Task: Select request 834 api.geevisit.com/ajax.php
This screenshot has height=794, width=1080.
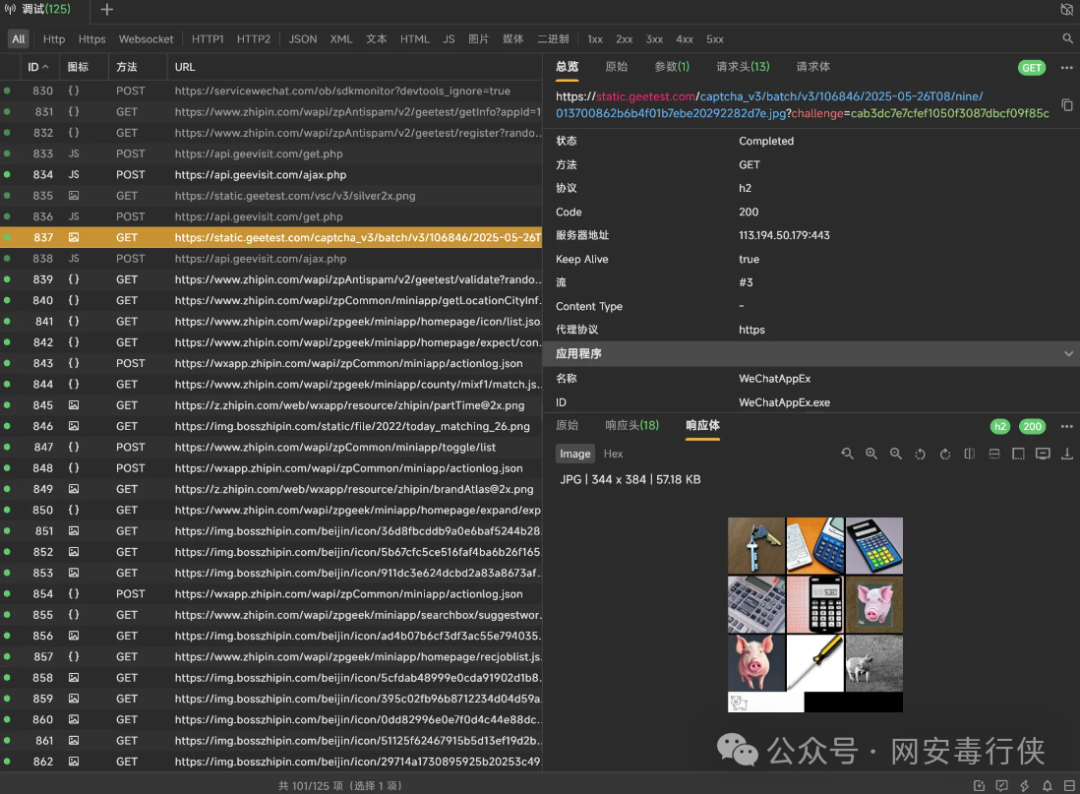Action: (x=271, y=175)
